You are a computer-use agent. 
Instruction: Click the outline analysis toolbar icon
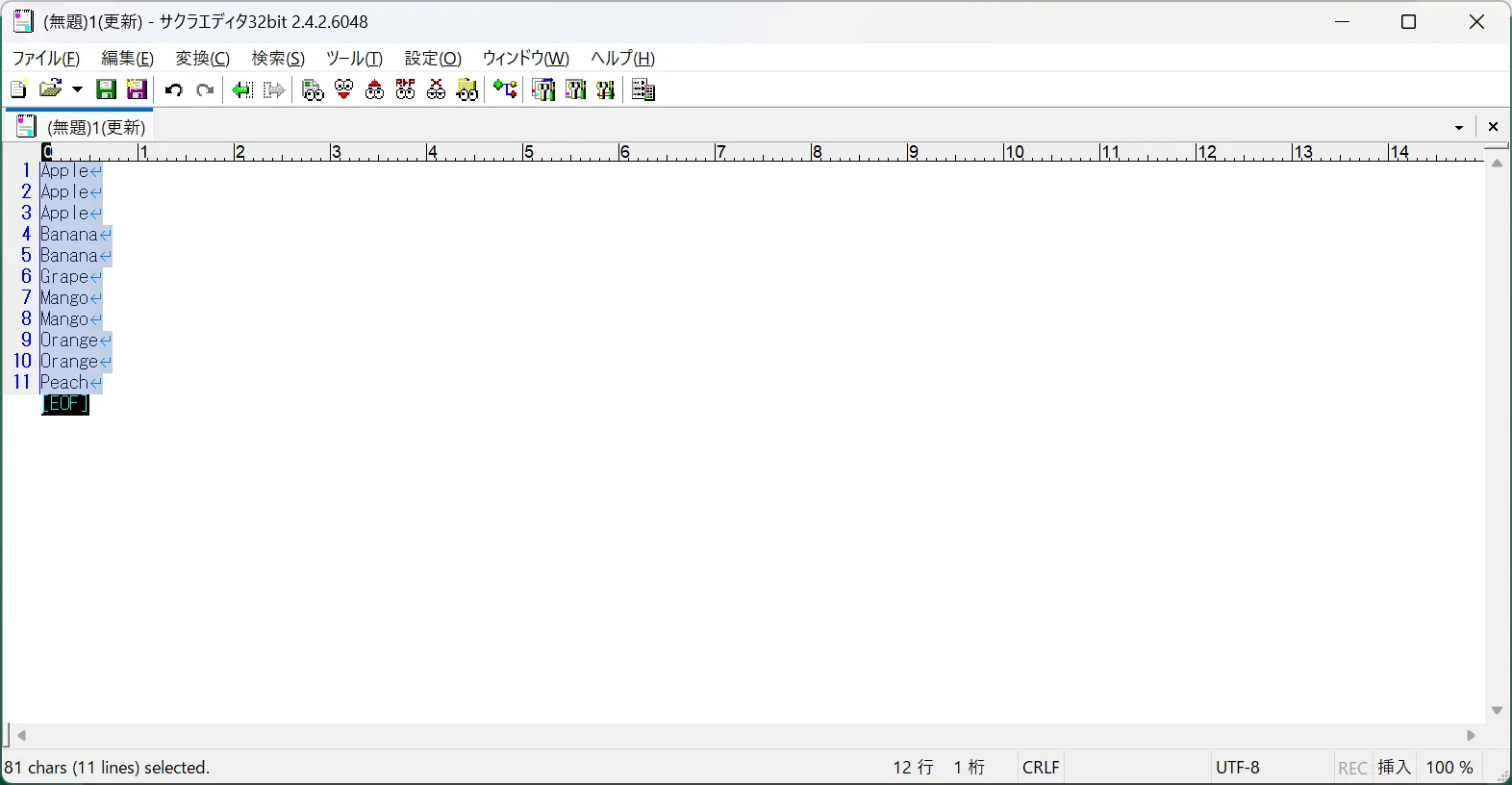505,90
